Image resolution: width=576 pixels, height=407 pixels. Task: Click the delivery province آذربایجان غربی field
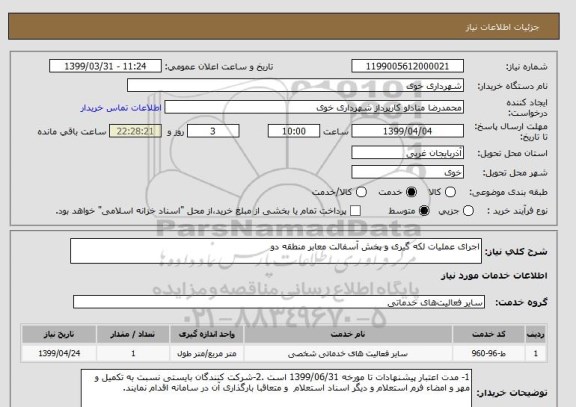point(407,153)
